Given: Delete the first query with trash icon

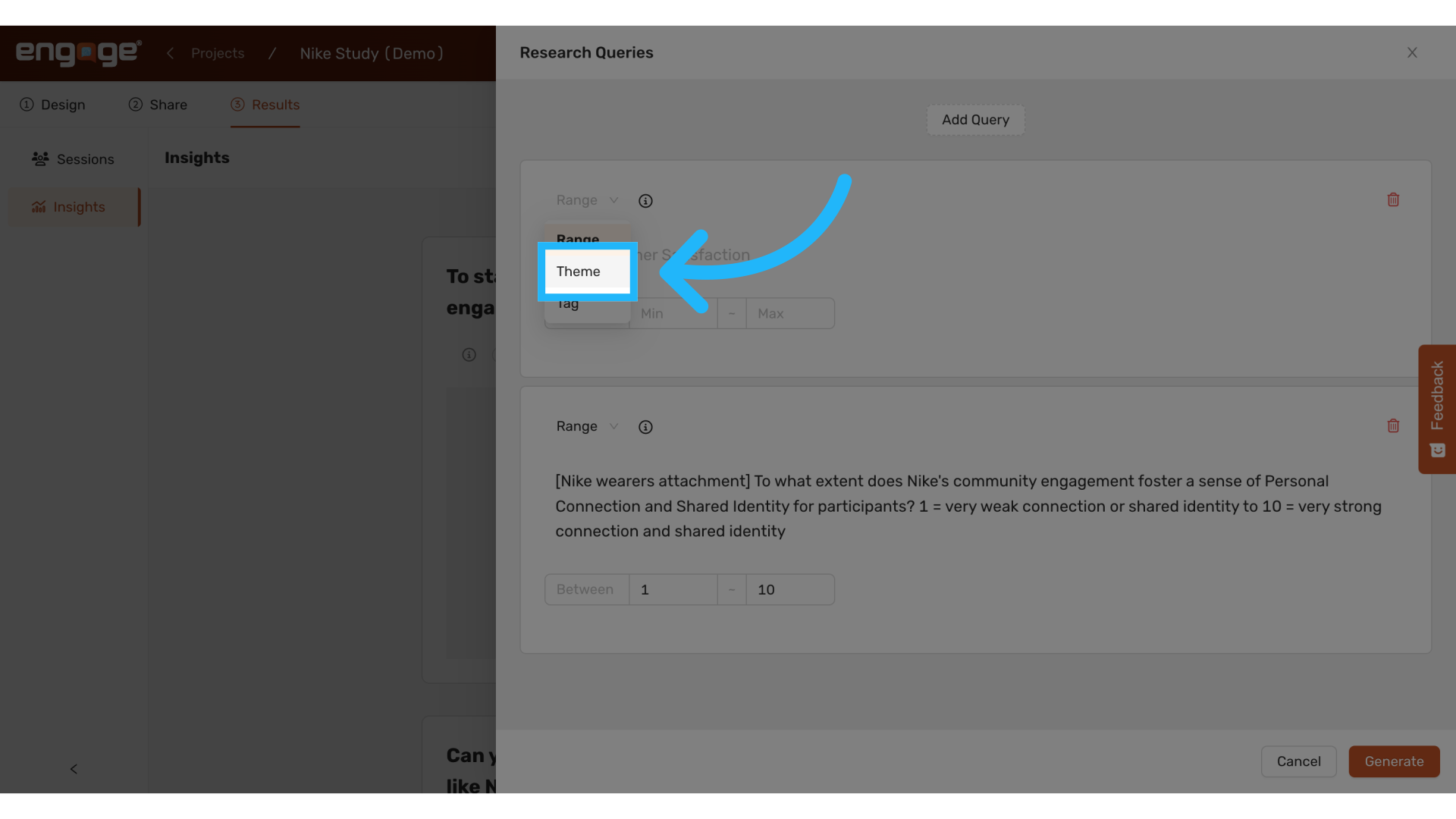Looking at the screenshot, I should [x=1393, y=199].
